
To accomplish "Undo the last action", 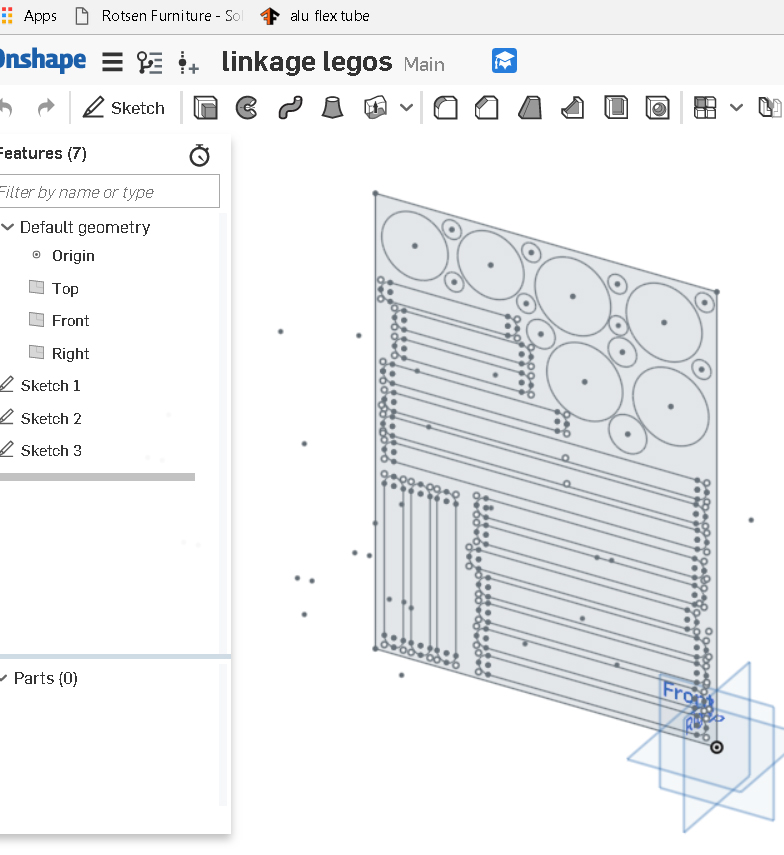I will click(5, 107).
